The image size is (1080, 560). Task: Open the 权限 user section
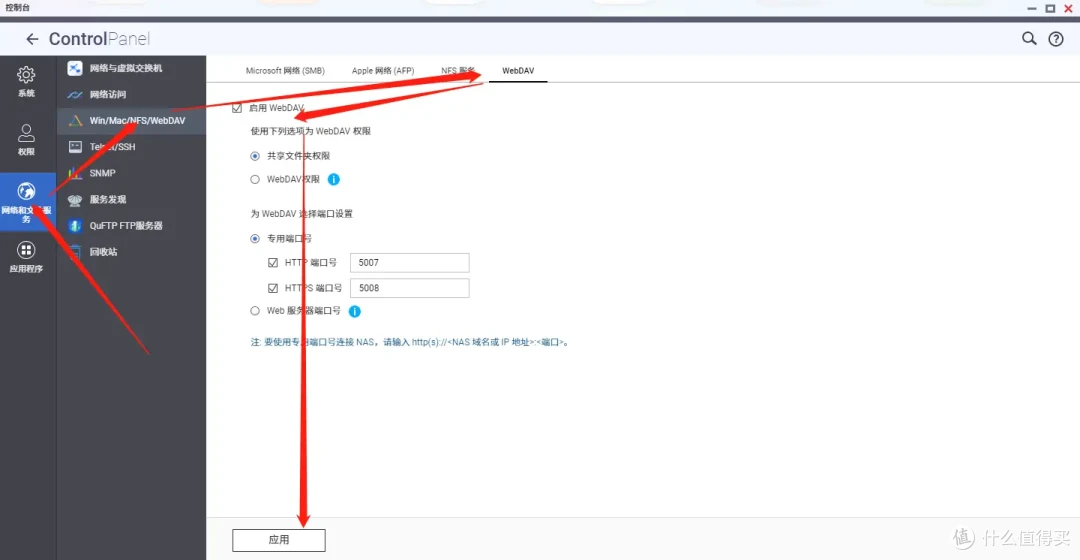[x=26, y=140]
